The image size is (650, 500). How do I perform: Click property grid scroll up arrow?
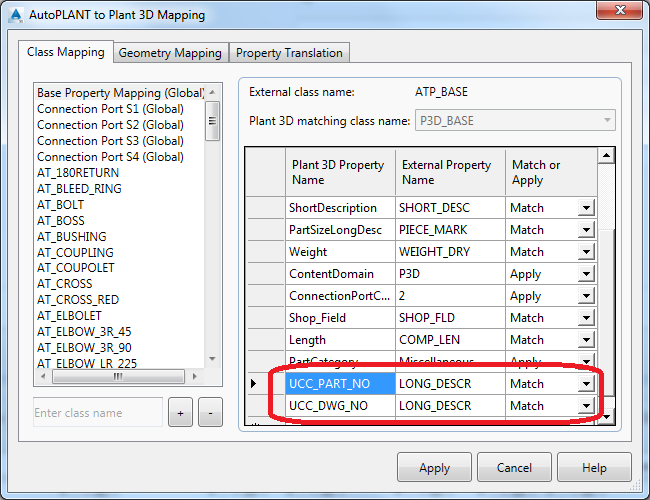[606, 155]
